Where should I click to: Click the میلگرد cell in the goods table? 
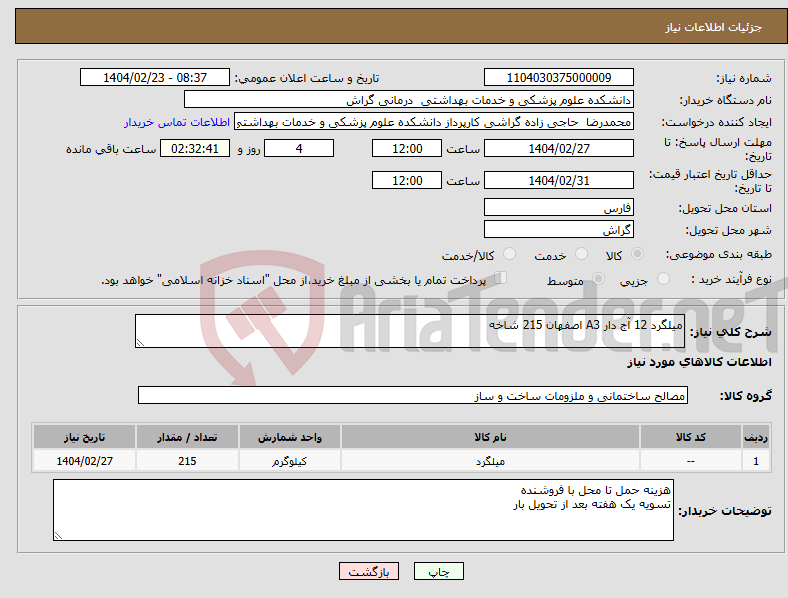point(490,461)
